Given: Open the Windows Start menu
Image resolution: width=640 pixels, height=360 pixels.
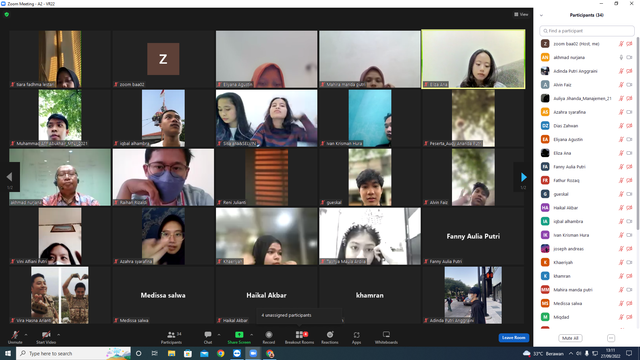Looking at the screenshot, I should 8,353.
